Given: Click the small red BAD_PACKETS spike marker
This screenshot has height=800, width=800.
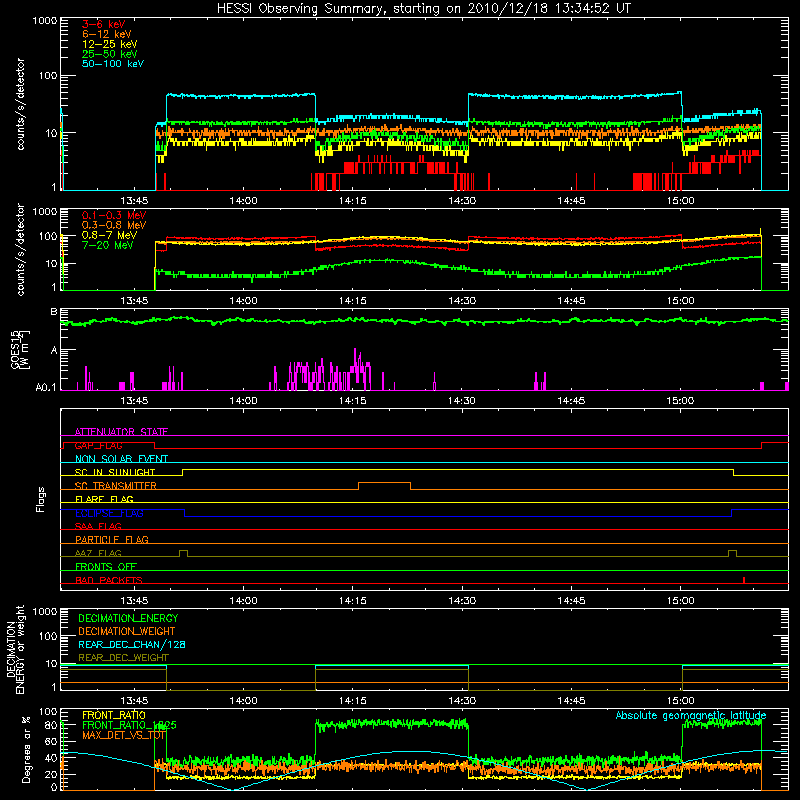Looking at the screenshot, I should pos(744,580).
